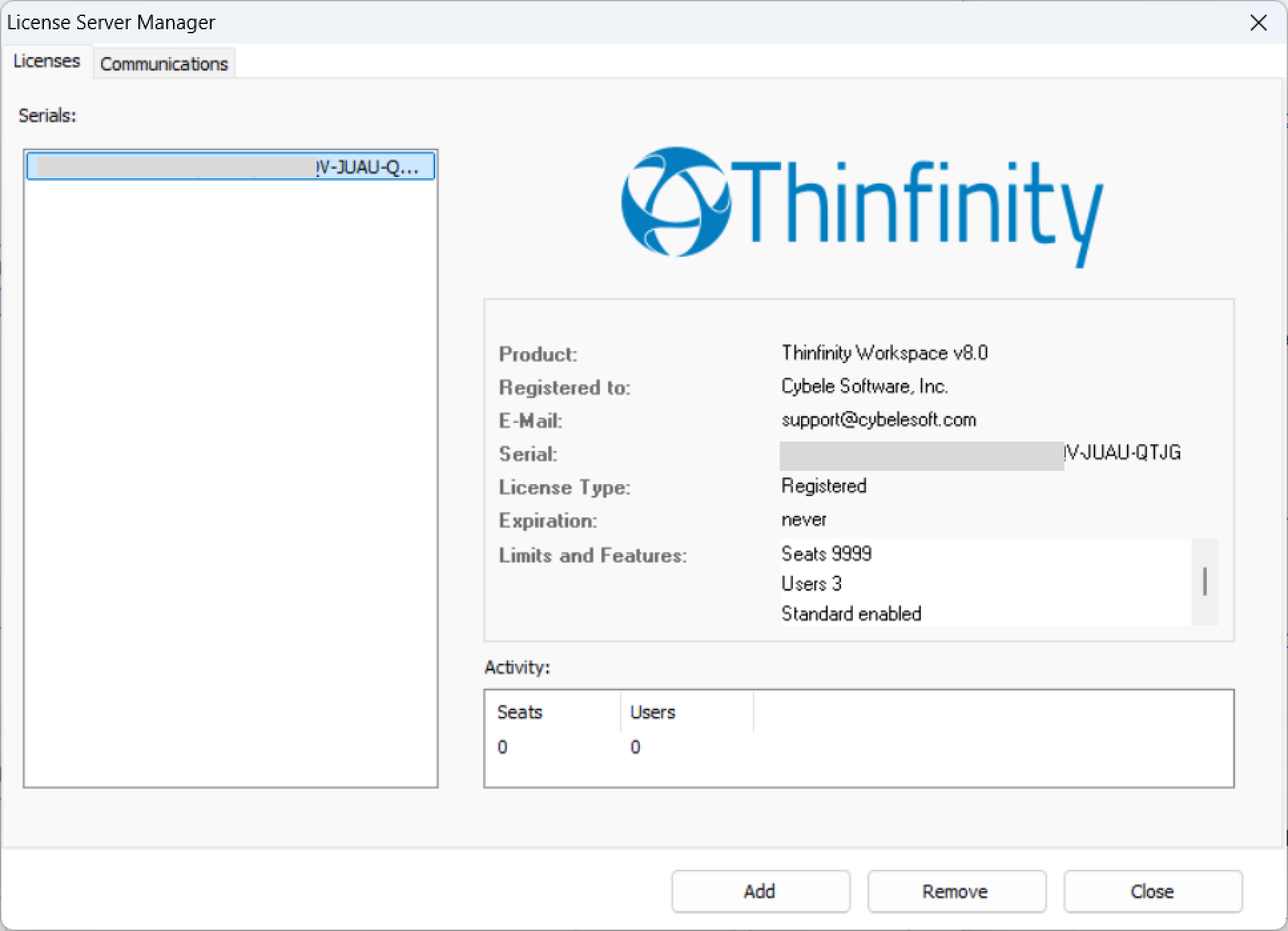Click the support@cybelesoft.com email value

878,420
